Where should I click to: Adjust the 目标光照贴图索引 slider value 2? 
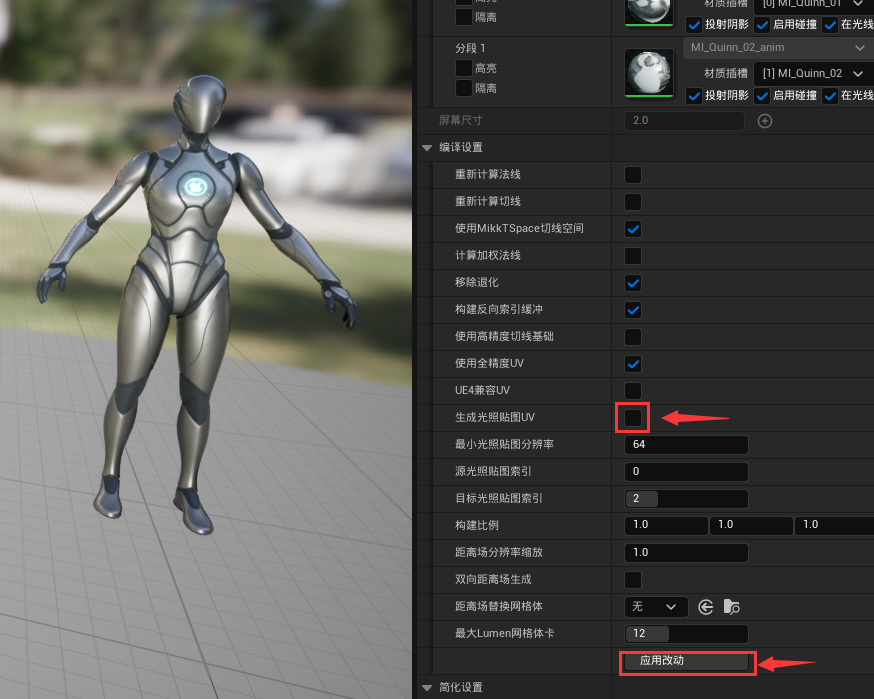coord(686,499)
